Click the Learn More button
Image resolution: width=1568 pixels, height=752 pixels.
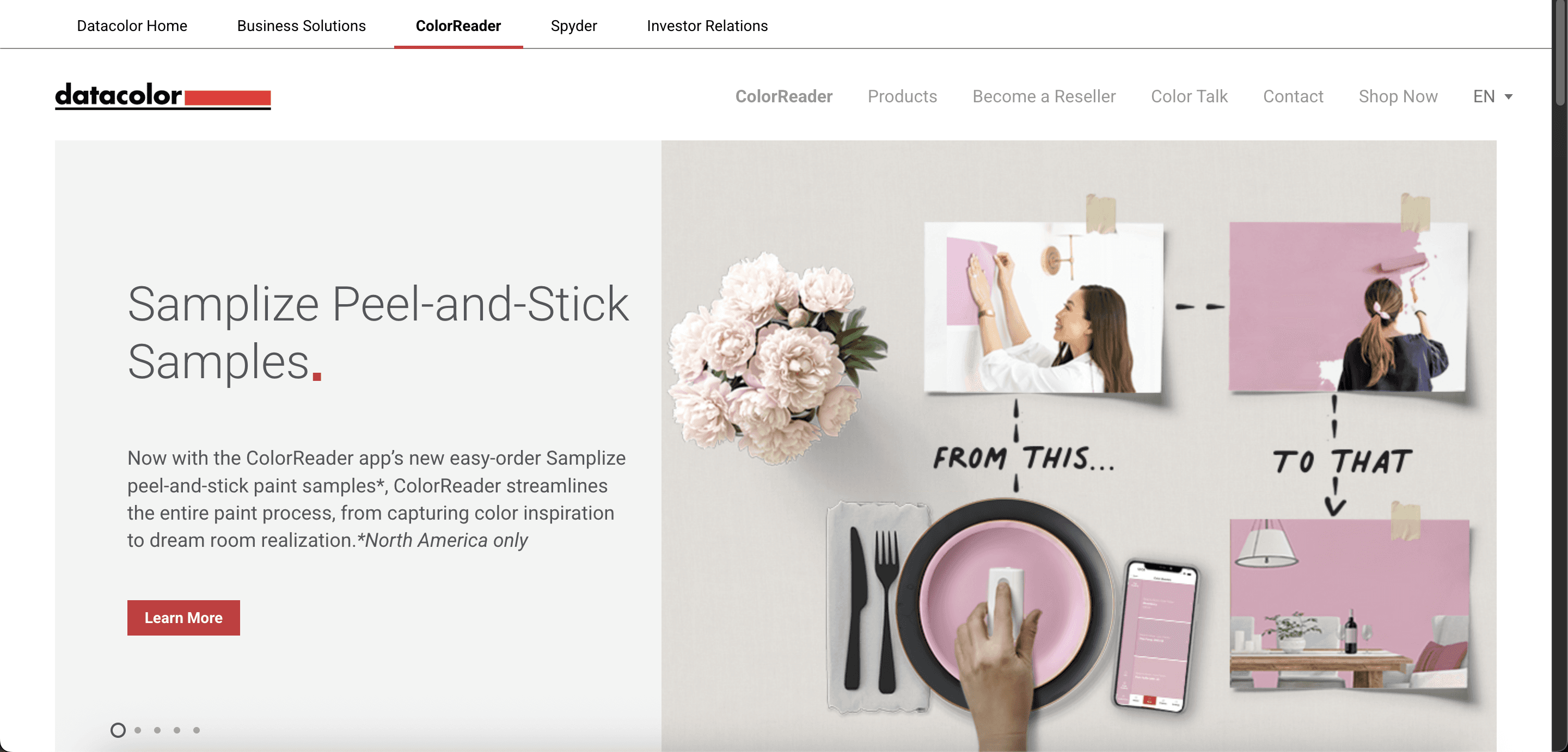pos(183,618)
